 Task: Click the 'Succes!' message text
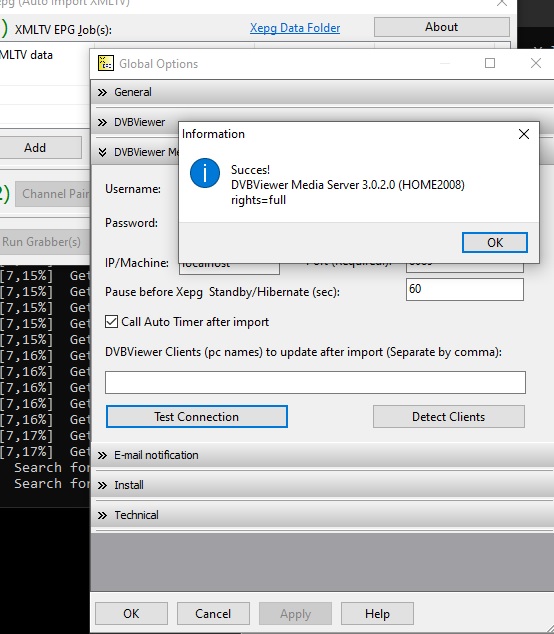pos(250,169)
